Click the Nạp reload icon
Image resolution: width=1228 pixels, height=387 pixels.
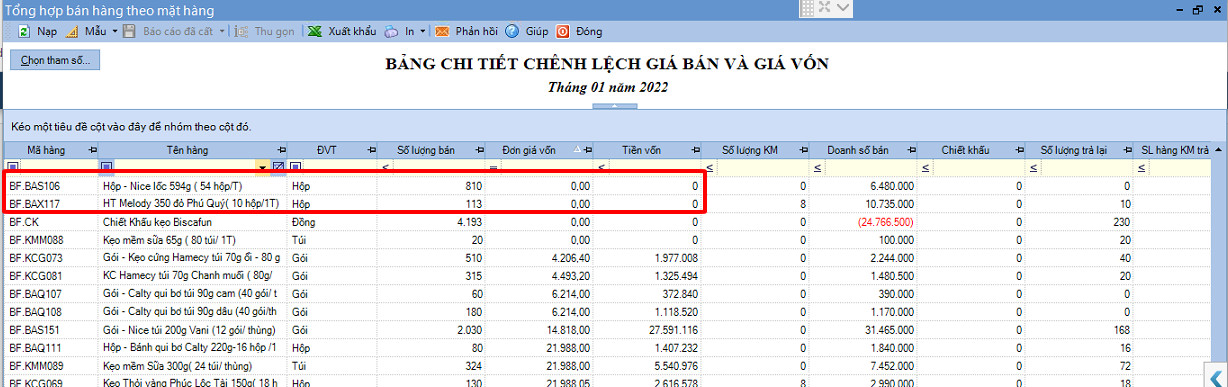23,31
